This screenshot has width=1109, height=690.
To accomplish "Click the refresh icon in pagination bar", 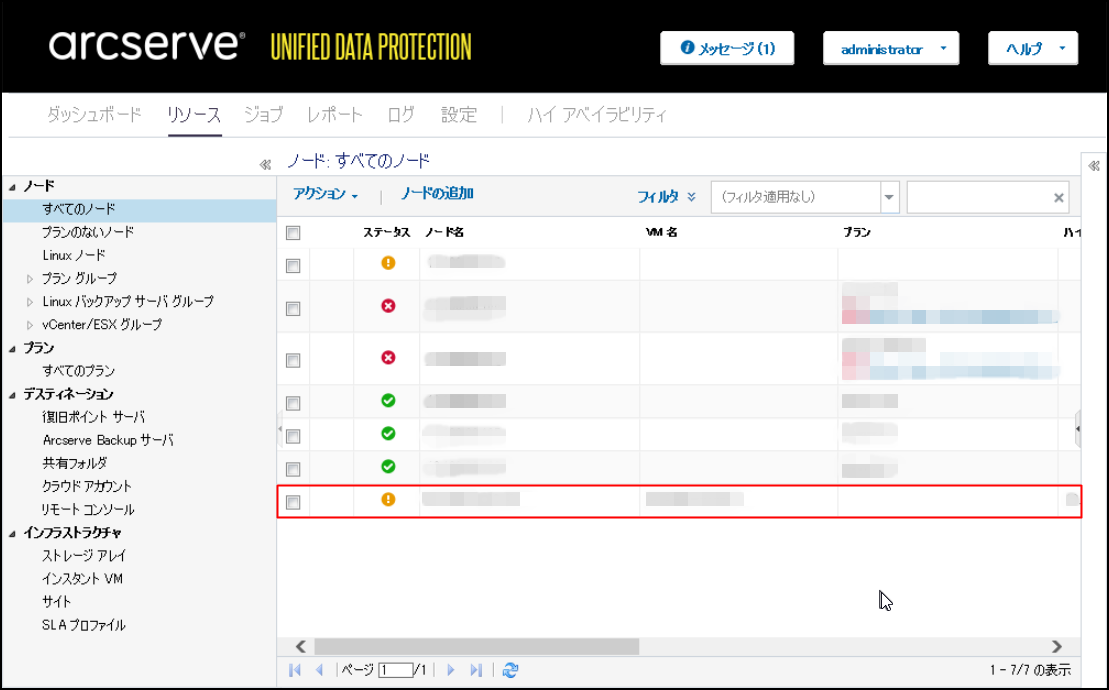I will click(511, 670).
